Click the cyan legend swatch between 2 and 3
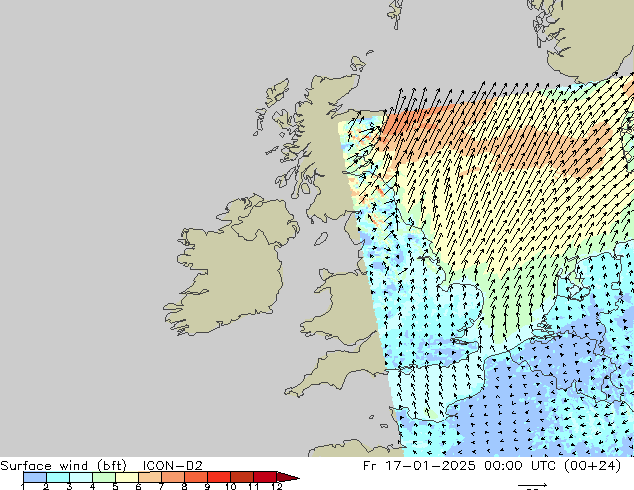The image size is (634, 490). pos(58,477)
